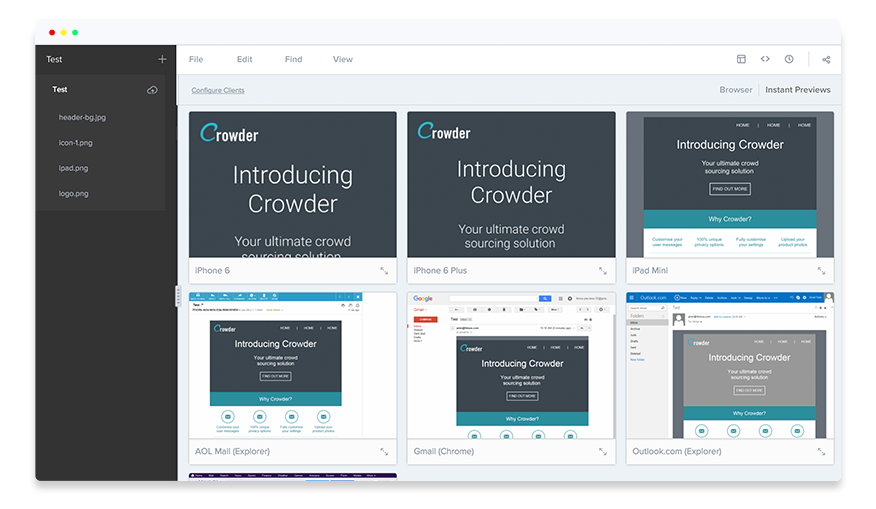
Task: Click the Gmail (Chrome) caption label
Action: 444,451
